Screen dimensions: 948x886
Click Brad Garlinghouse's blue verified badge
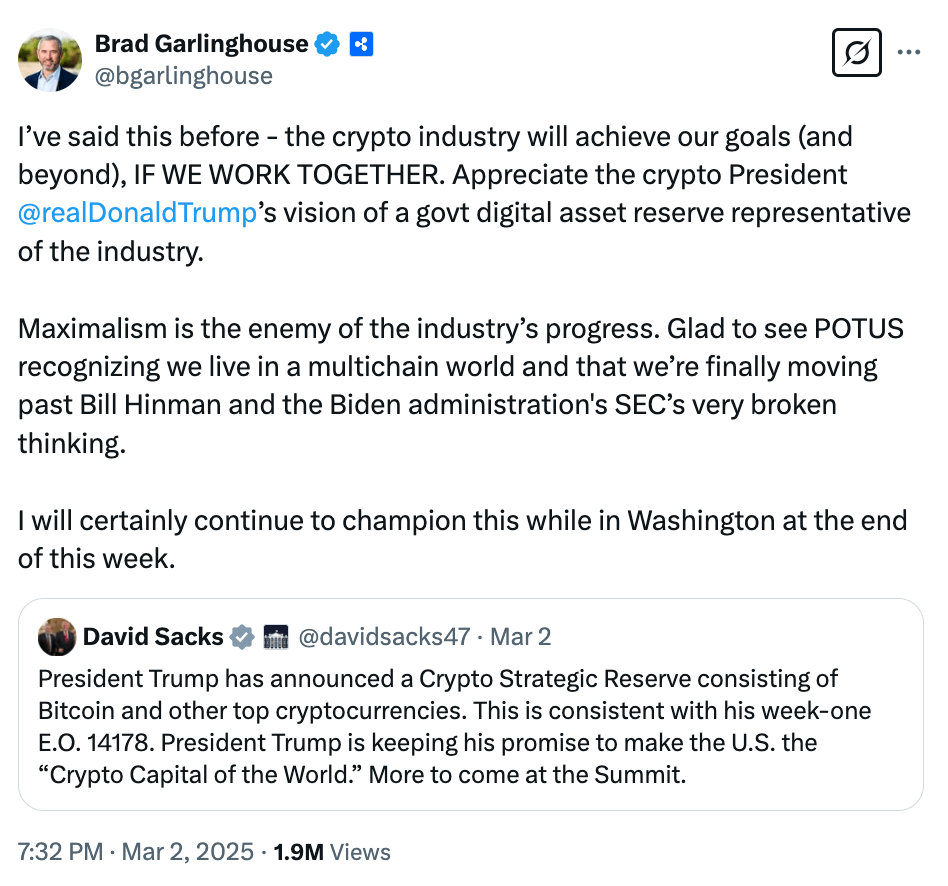328,44
